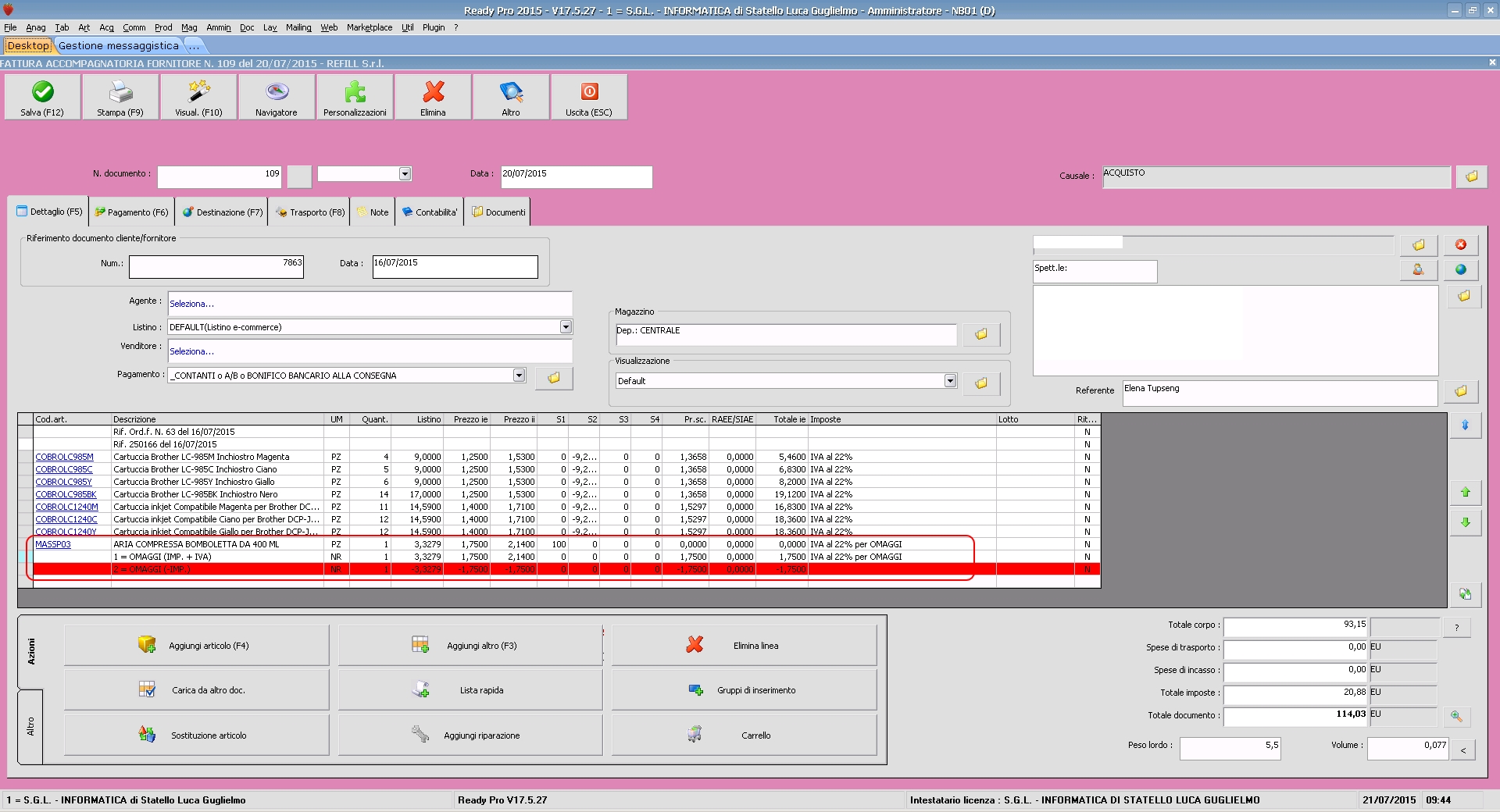1500x812 pixels.
Task: Open the Visual. (F10) preview
Action: pyautogui.click(x=198, y=97)
